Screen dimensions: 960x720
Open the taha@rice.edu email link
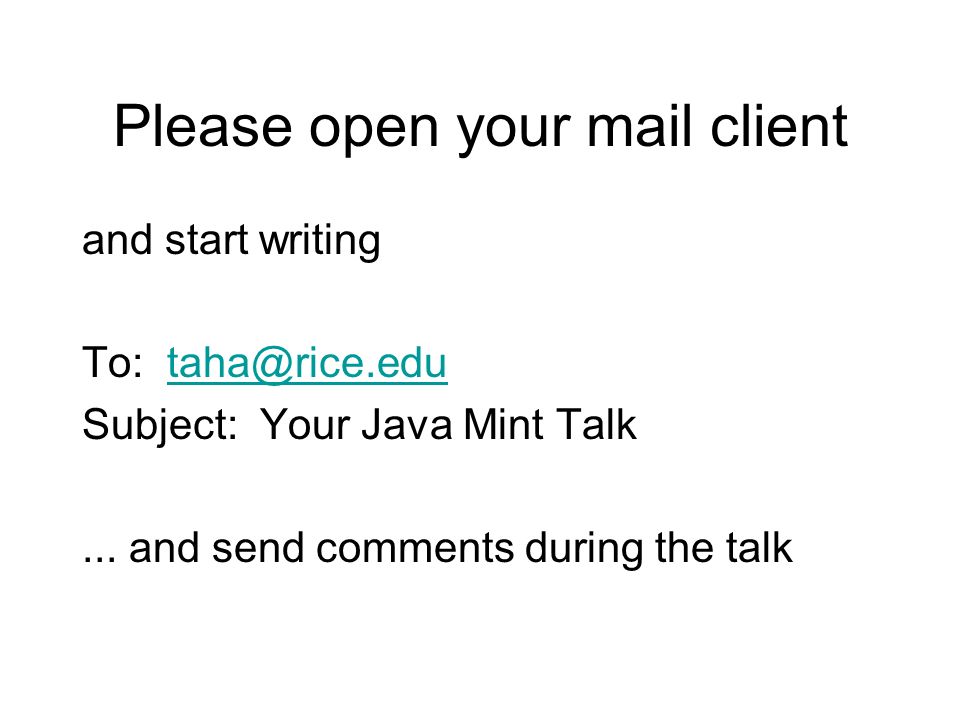307,364
